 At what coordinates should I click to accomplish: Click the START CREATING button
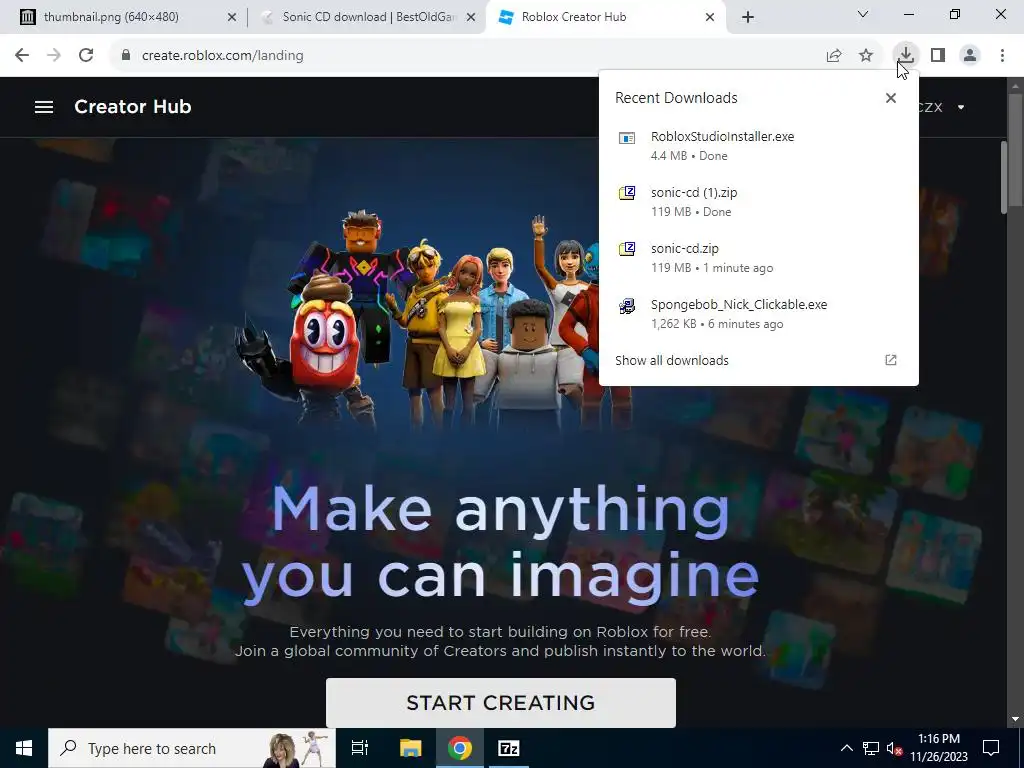coord(501,703)
